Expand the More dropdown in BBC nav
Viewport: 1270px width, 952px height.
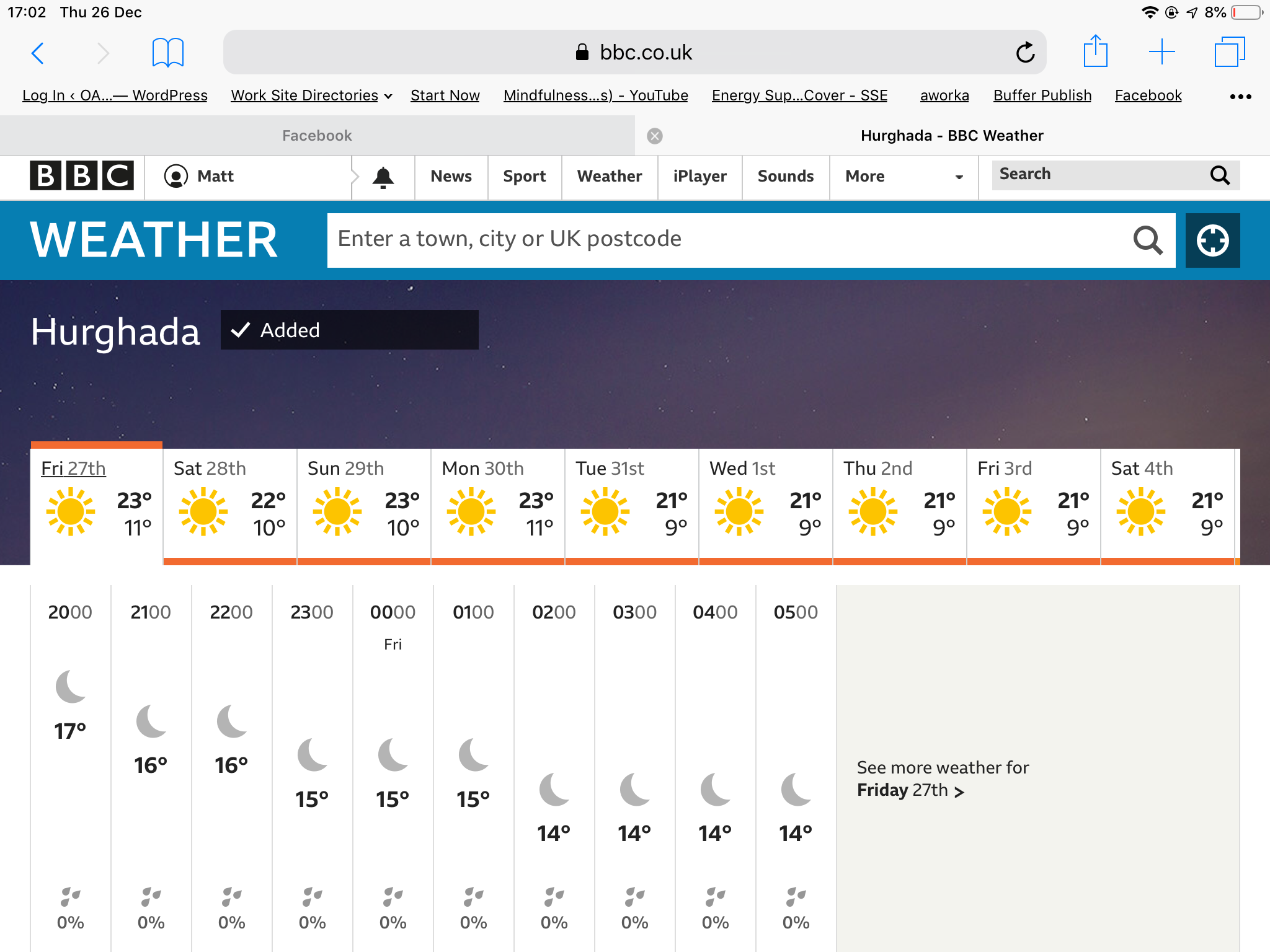point(903,177)
